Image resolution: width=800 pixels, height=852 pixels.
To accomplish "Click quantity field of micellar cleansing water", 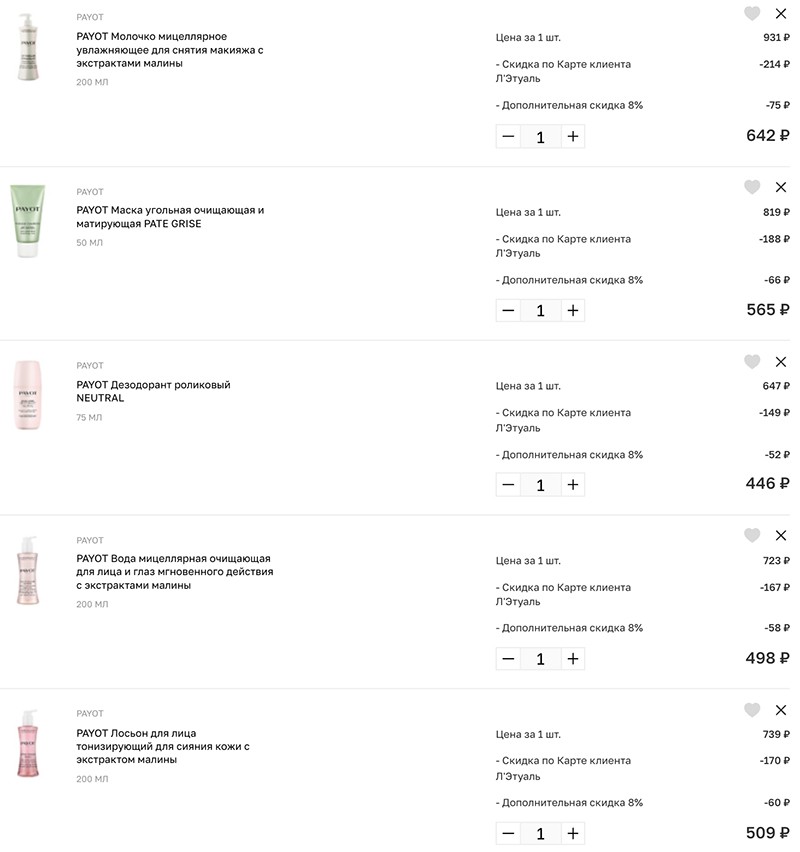I will (540, 659).
